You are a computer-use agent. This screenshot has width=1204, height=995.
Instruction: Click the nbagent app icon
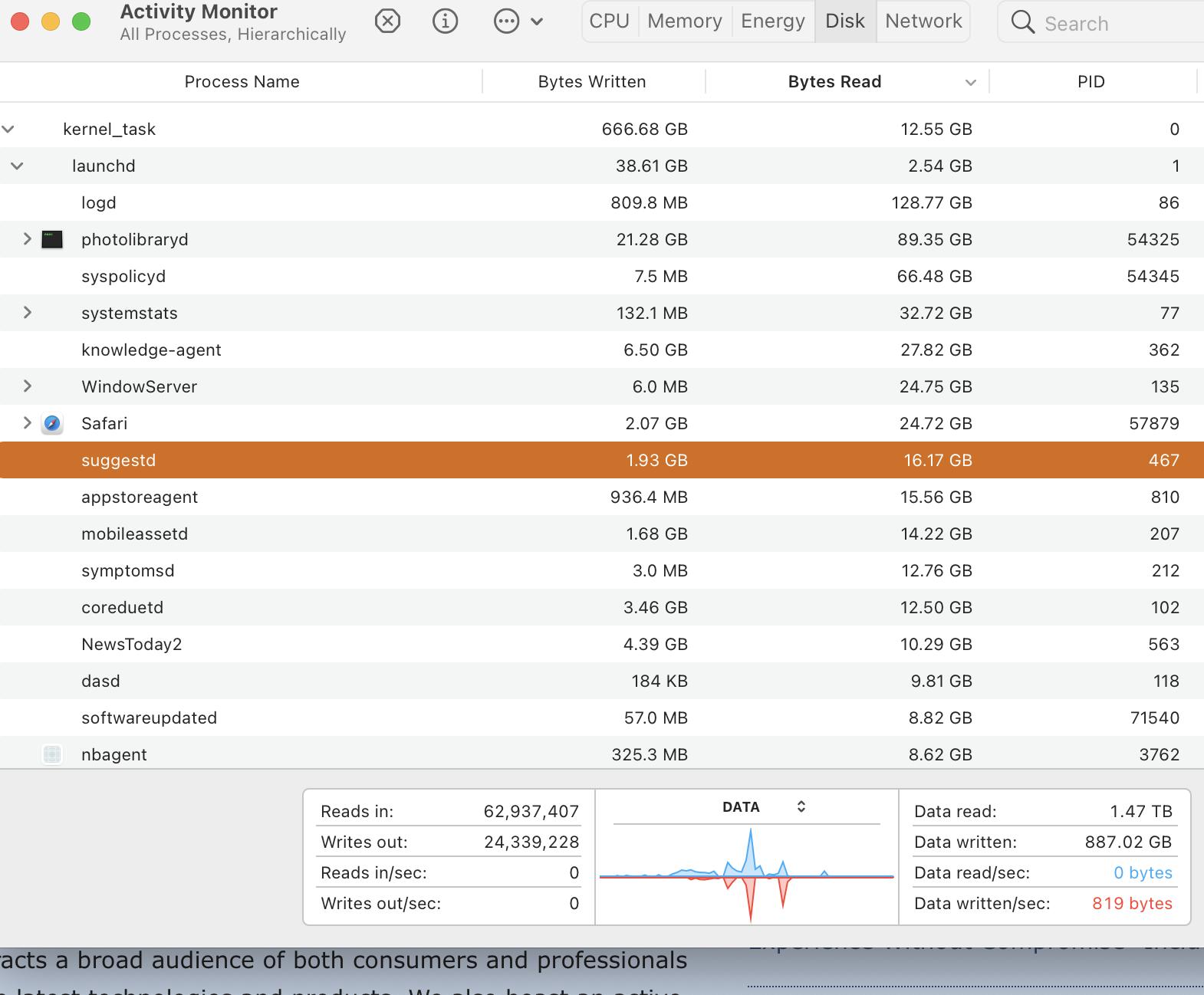(52, 754)
